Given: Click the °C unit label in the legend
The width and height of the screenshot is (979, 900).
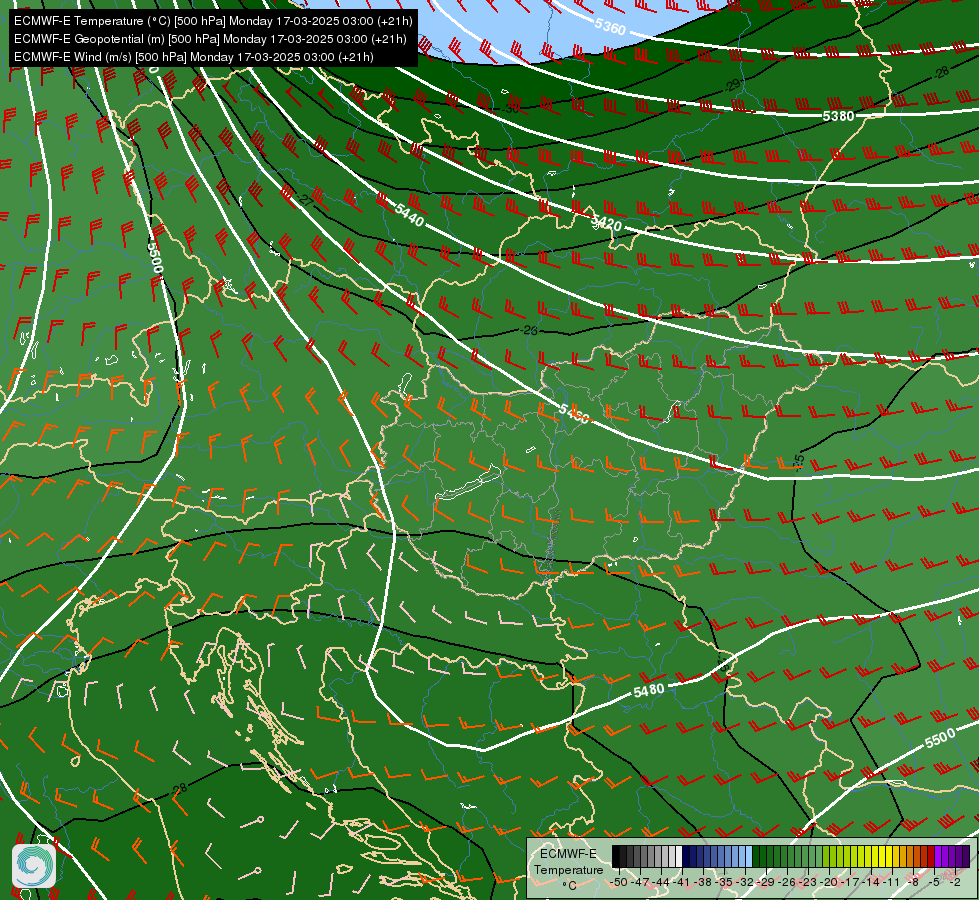Looking at the screenshot, I should pyautogui.click(x=569, y=886).
